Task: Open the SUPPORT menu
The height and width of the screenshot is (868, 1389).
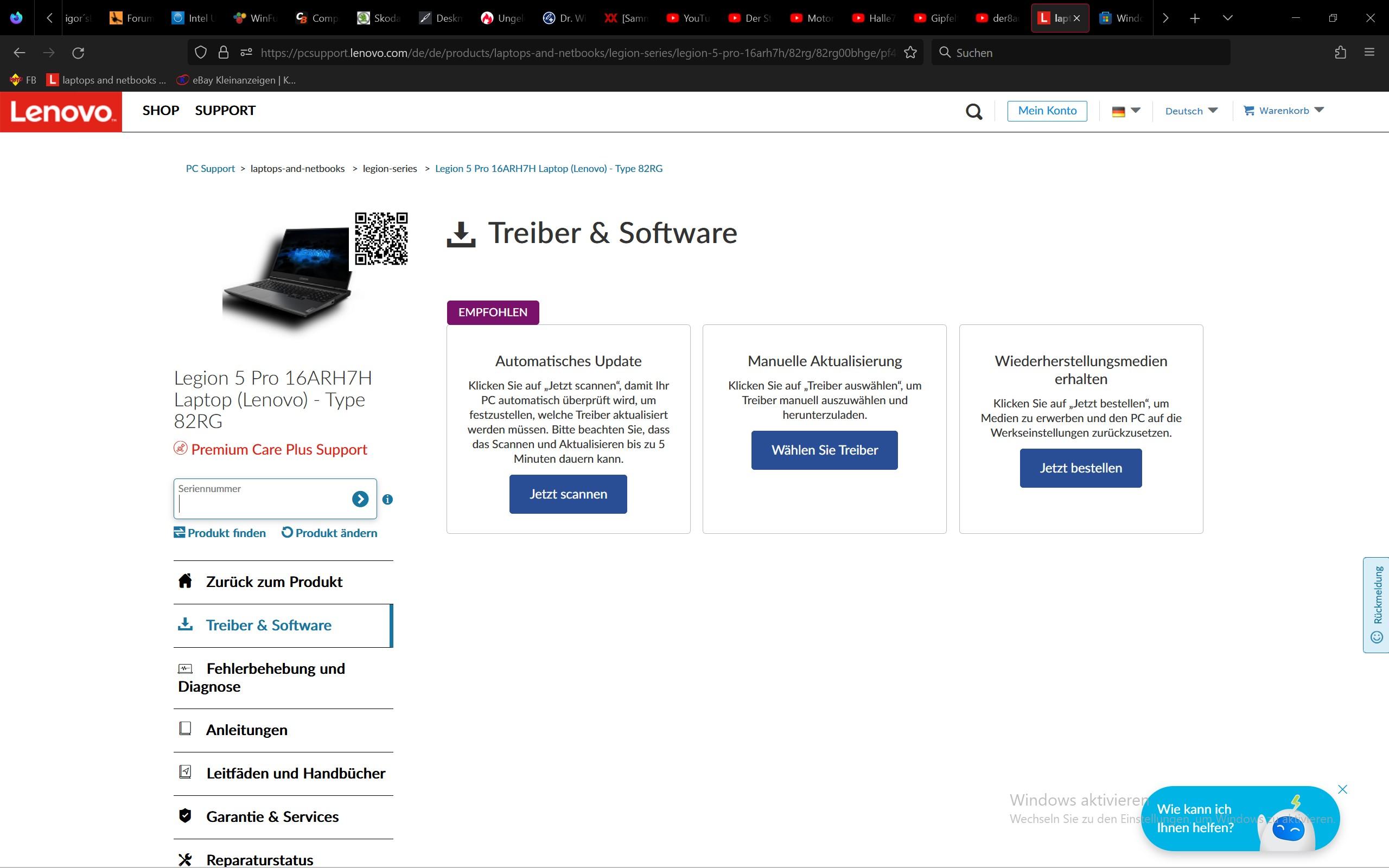Action: (x=225, y=110)
